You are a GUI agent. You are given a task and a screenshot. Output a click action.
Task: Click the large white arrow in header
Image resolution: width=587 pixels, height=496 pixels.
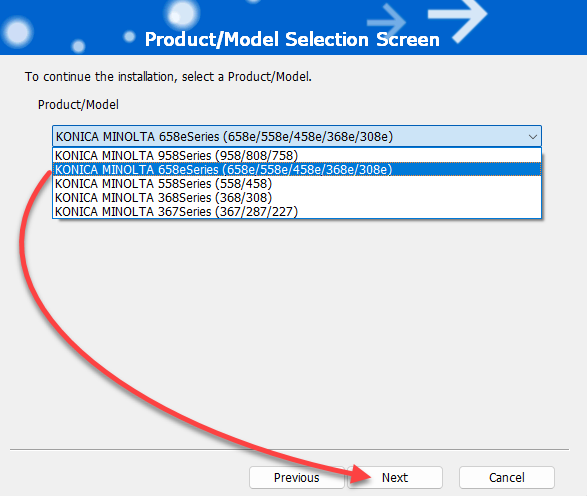(x=458, y=19)
